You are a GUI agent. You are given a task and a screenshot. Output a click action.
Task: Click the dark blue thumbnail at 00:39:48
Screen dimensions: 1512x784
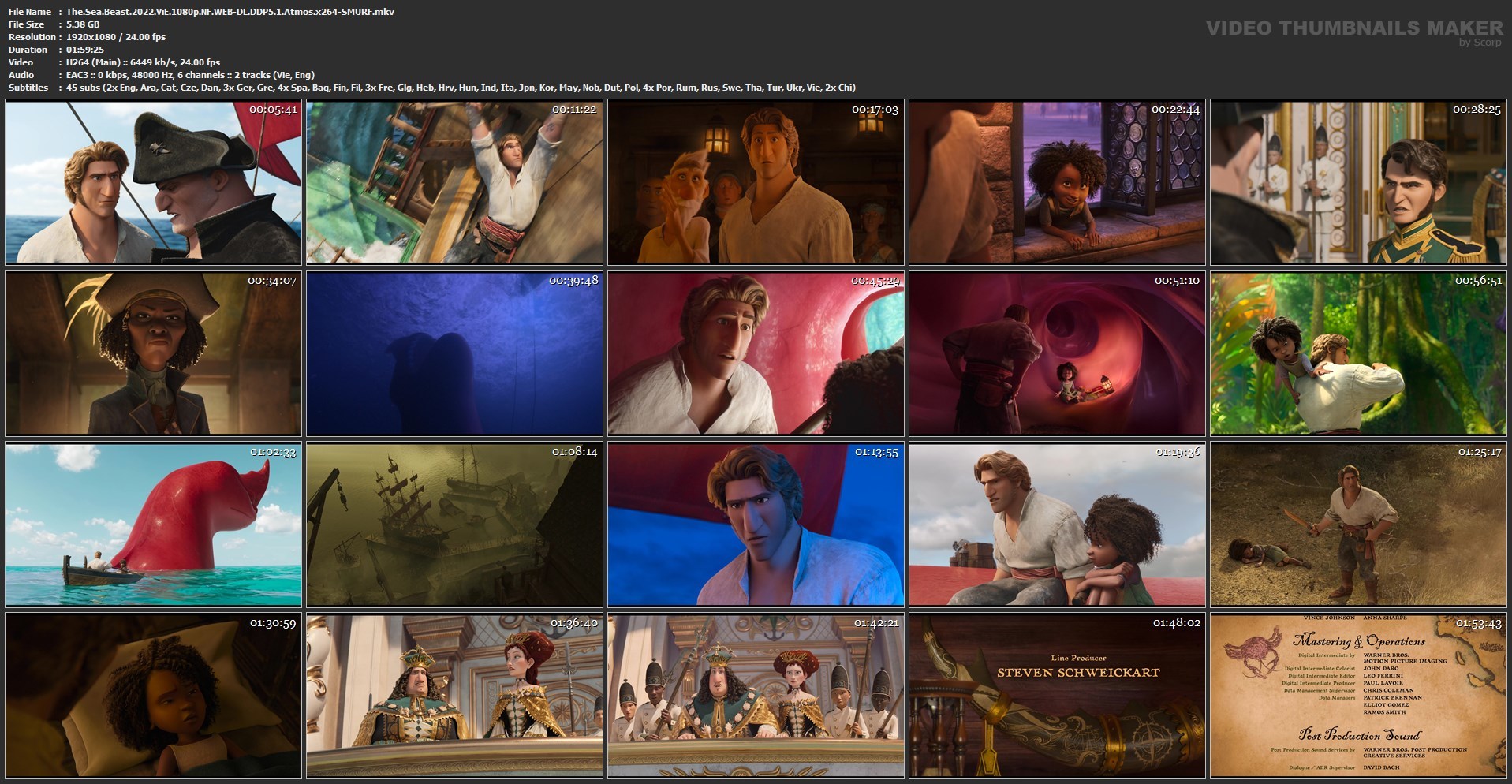[x=454, y=353]
